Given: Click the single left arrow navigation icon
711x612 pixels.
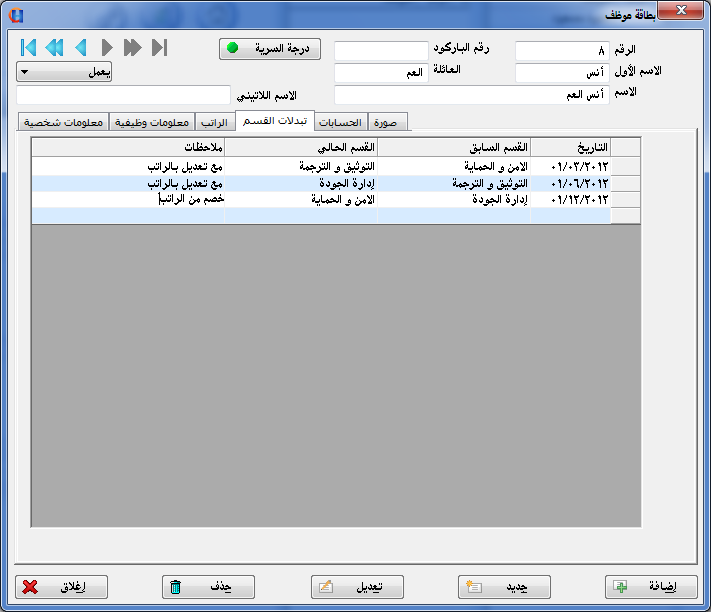Looking at the screenshot, I should 81,48.
